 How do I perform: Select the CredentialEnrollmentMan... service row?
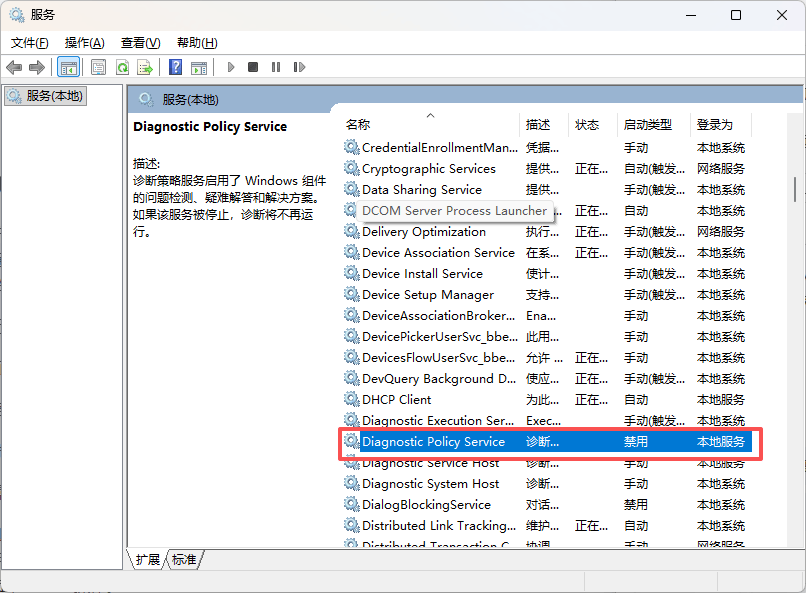546,148
